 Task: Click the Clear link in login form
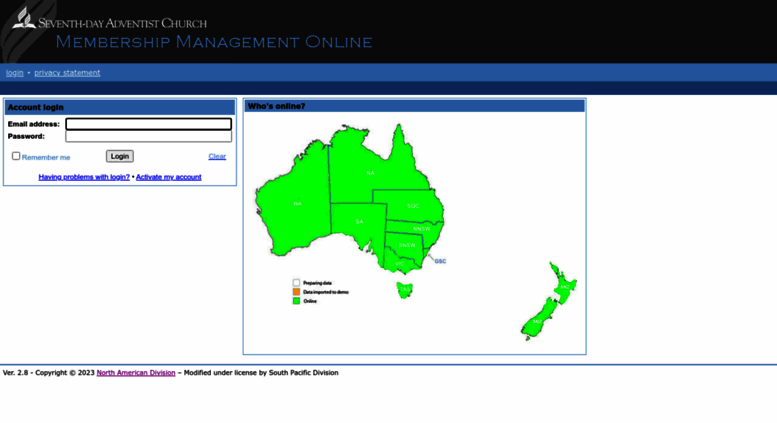point(217,156)
